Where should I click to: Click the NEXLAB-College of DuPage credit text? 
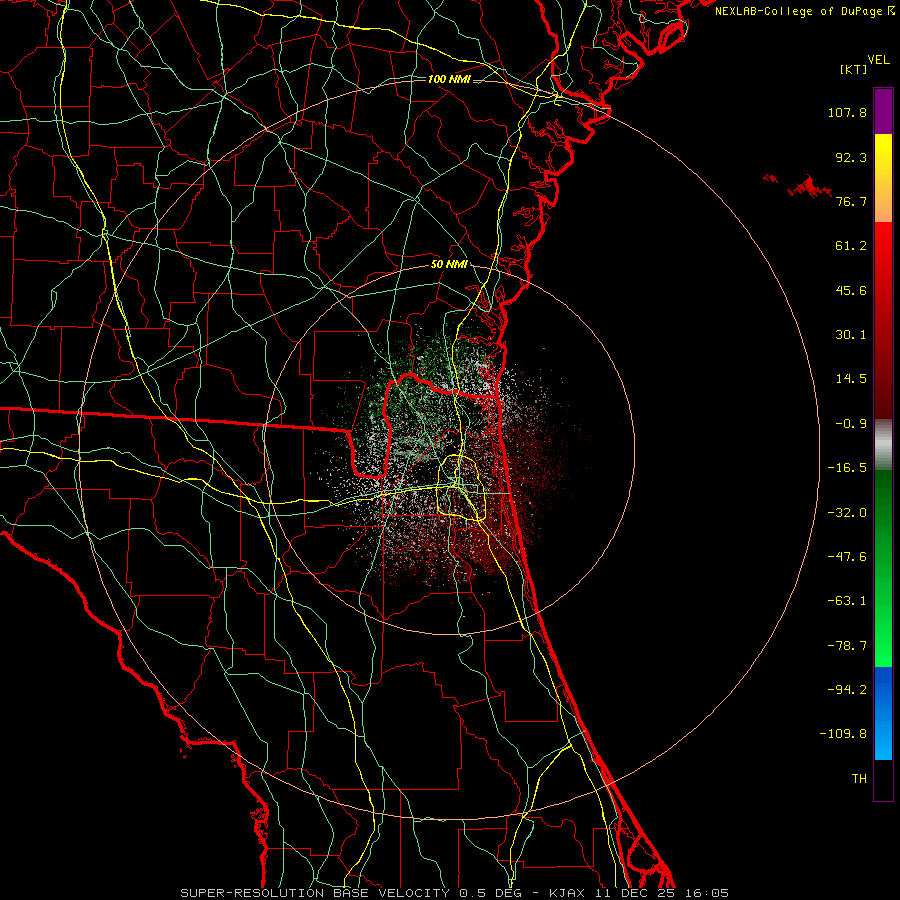804,11
